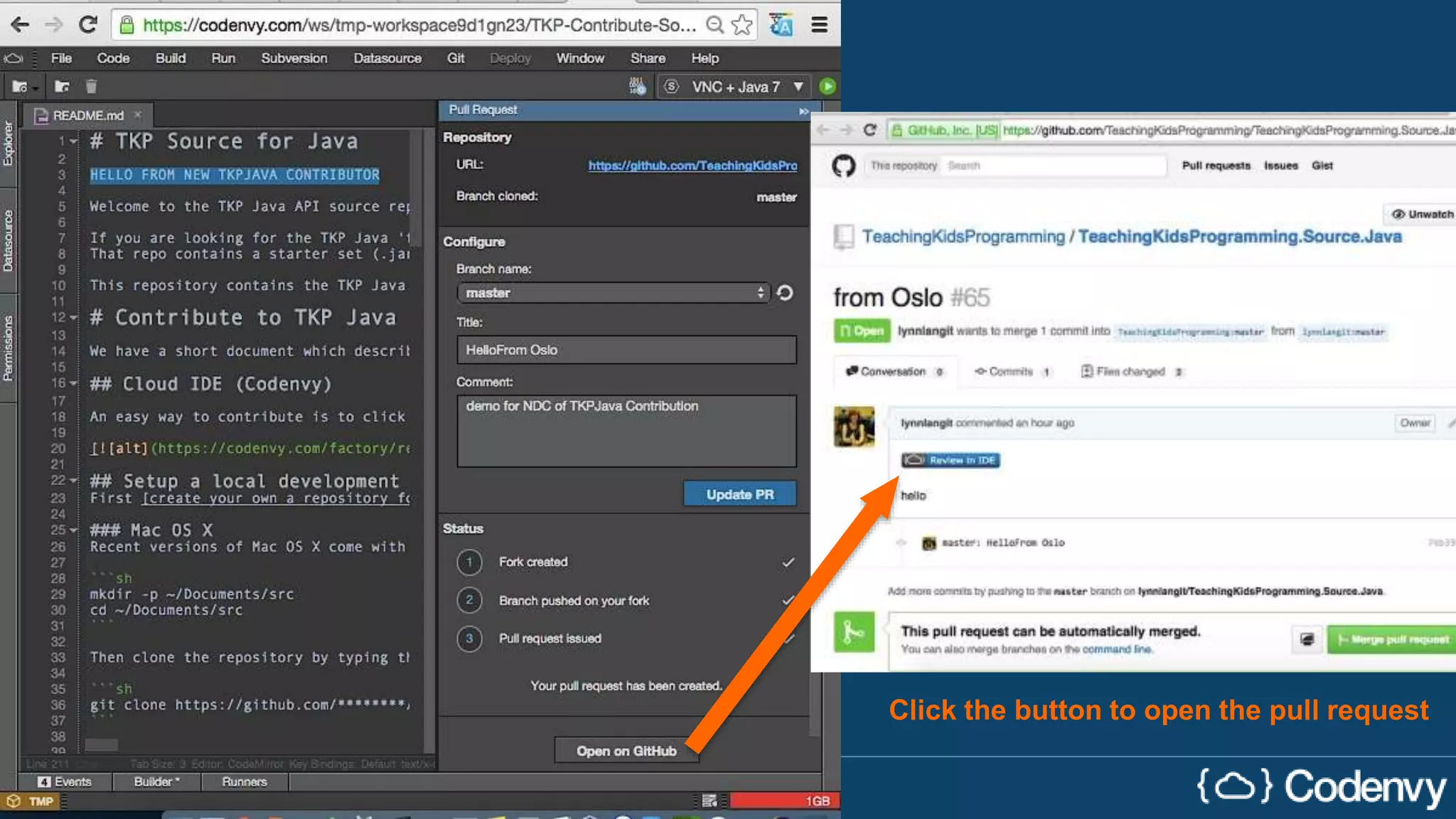
Task: Open the VNC + Java 7 runner dropdown
Action: (798, 87)
